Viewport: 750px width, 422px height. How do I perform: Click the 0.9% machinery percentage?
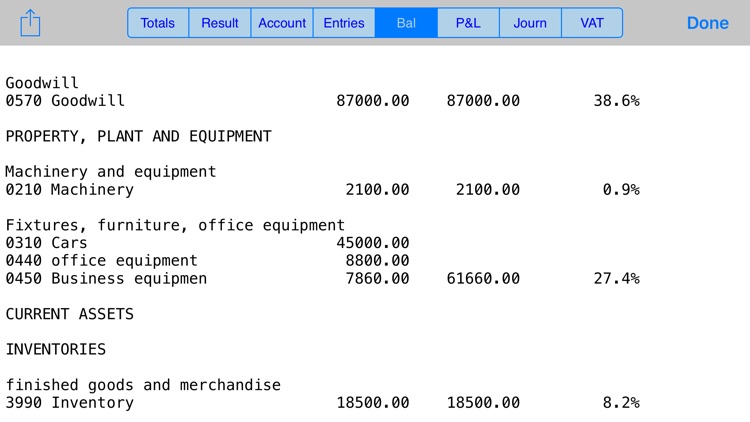(621, 190)
